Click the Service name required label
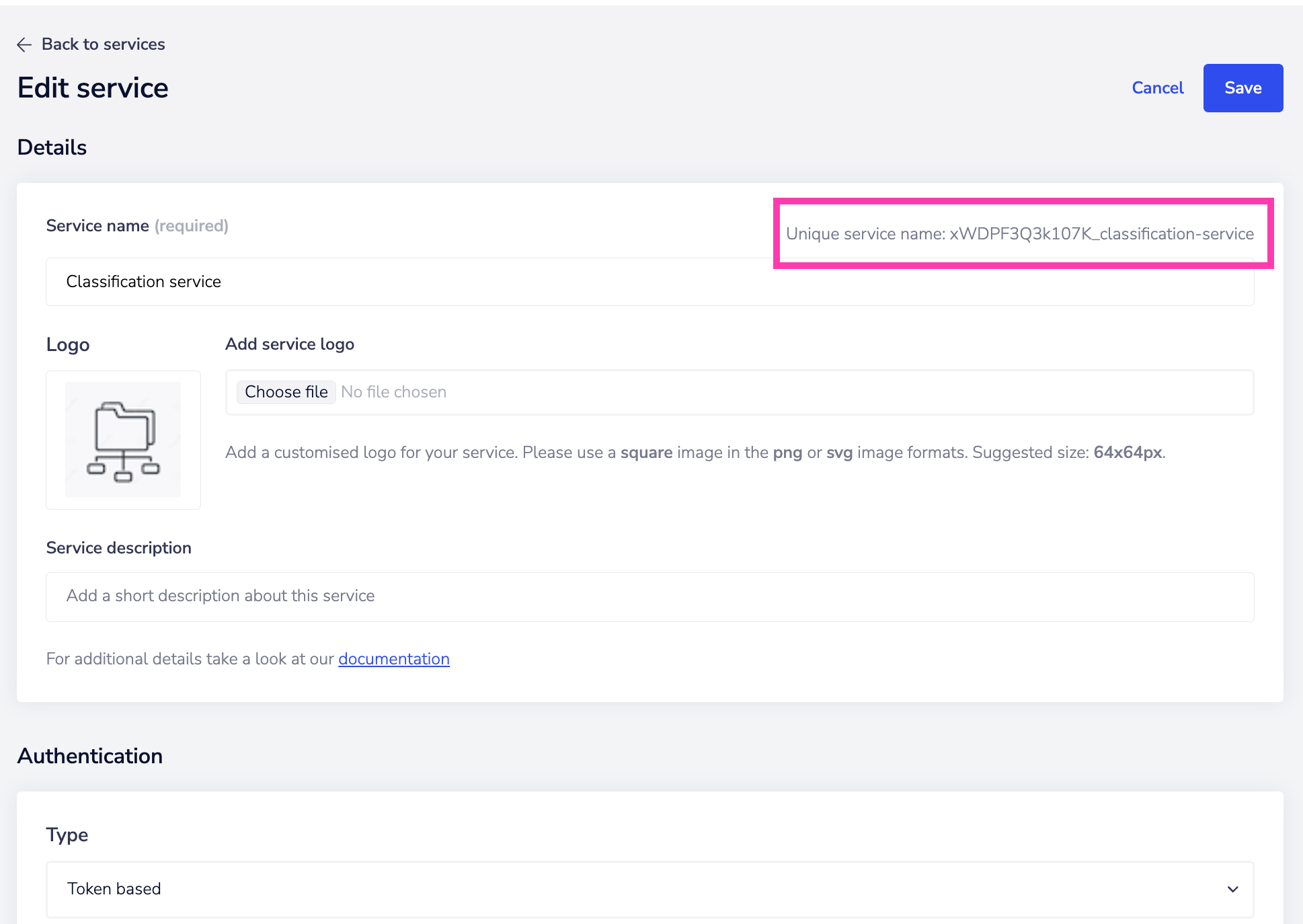The width and height of the screenshot is (1303, 924). click(136, 225)
